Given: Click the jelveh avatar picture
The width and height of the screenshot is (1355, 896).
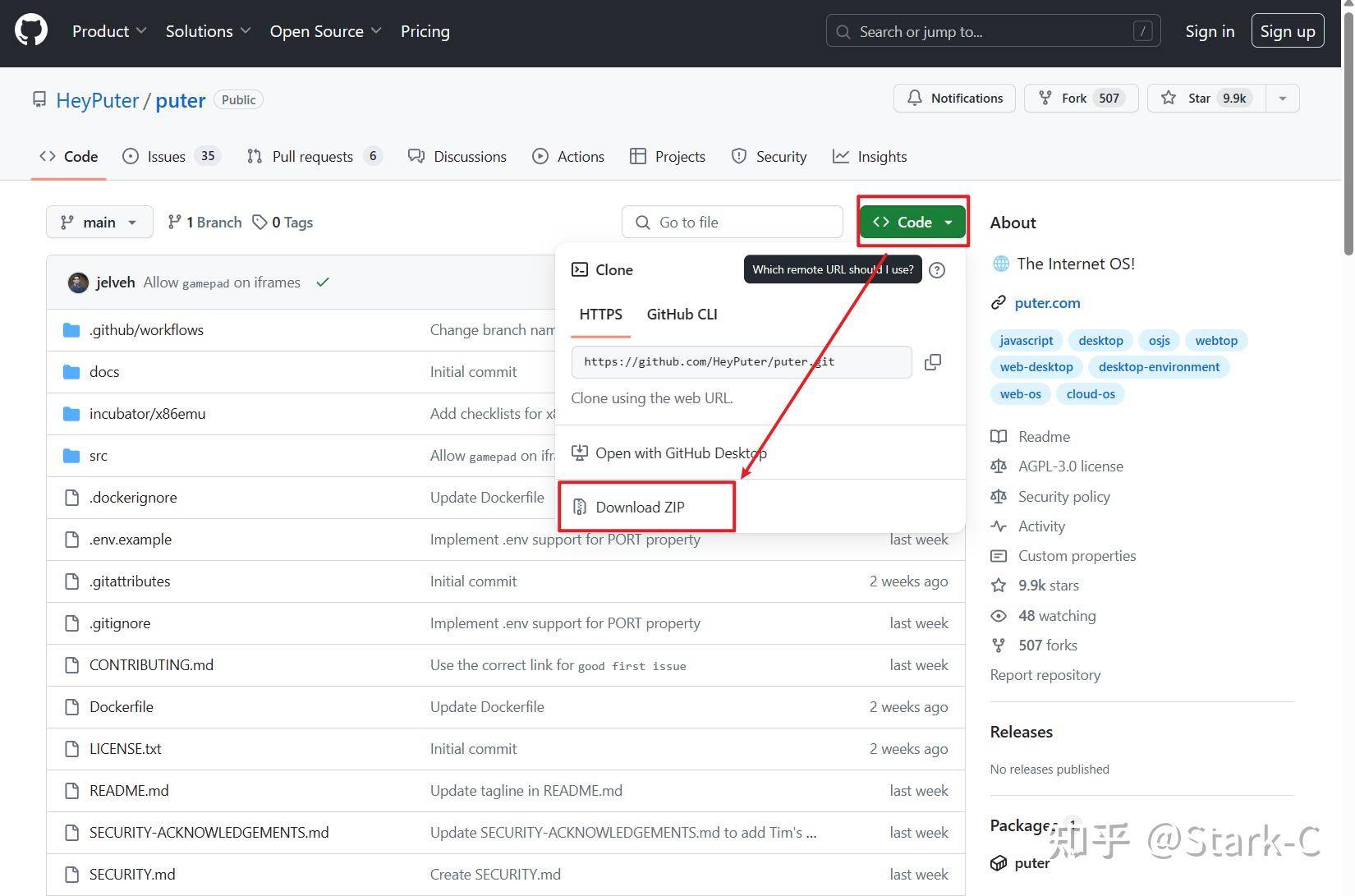Looking at the screenshot, I should (x=78, y=283).
